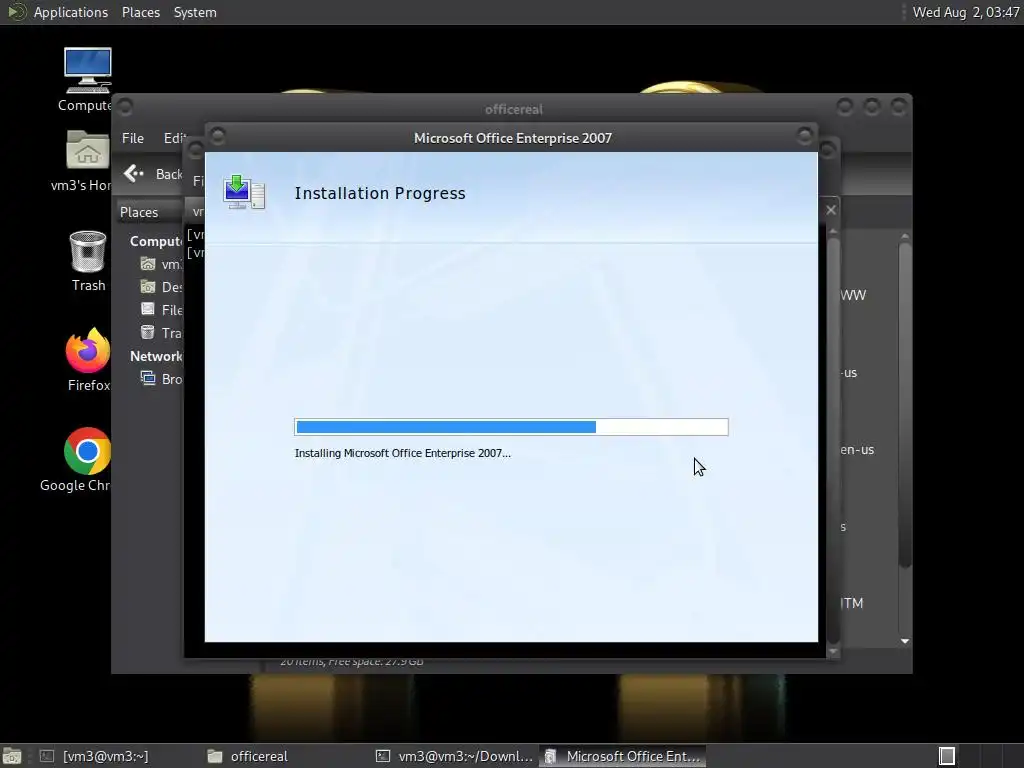Screen dimensions: 1024x768
Task: Click the Desktop folder icon in sidebar
Action: pyautogui.click(x=148, y=286)
